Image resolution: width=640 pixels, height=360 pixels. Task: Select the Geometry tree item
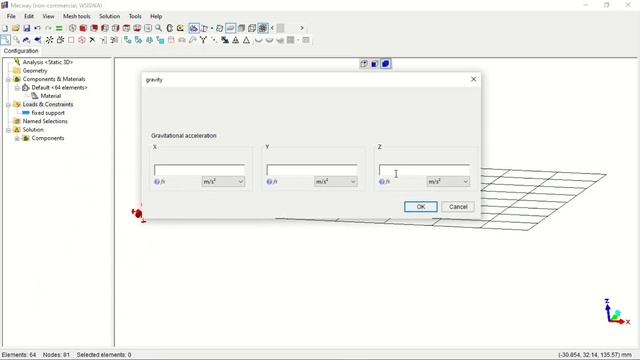[35, 71]
